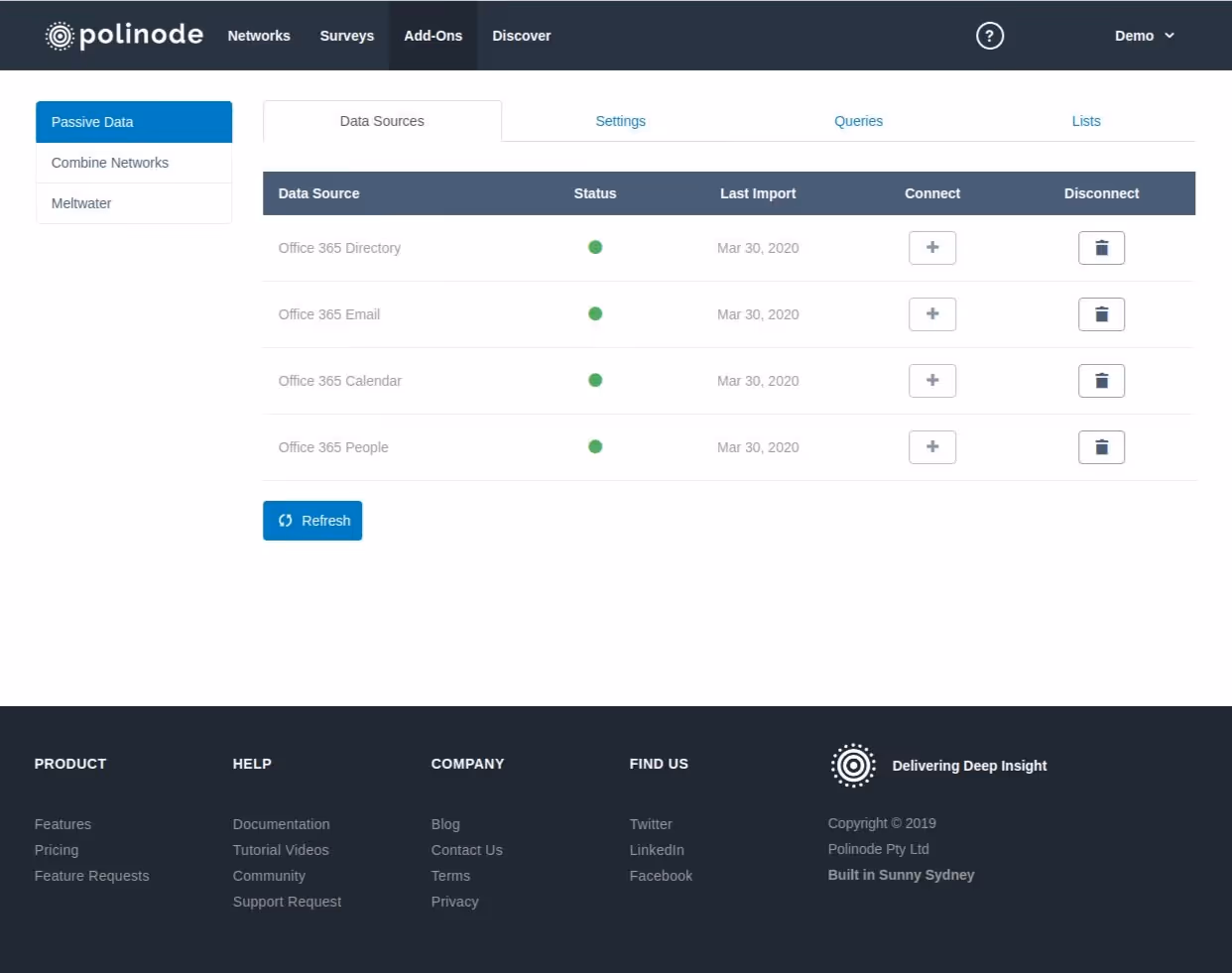Connect Office 365 People with plus button
1232x973 pixels.
932,447
